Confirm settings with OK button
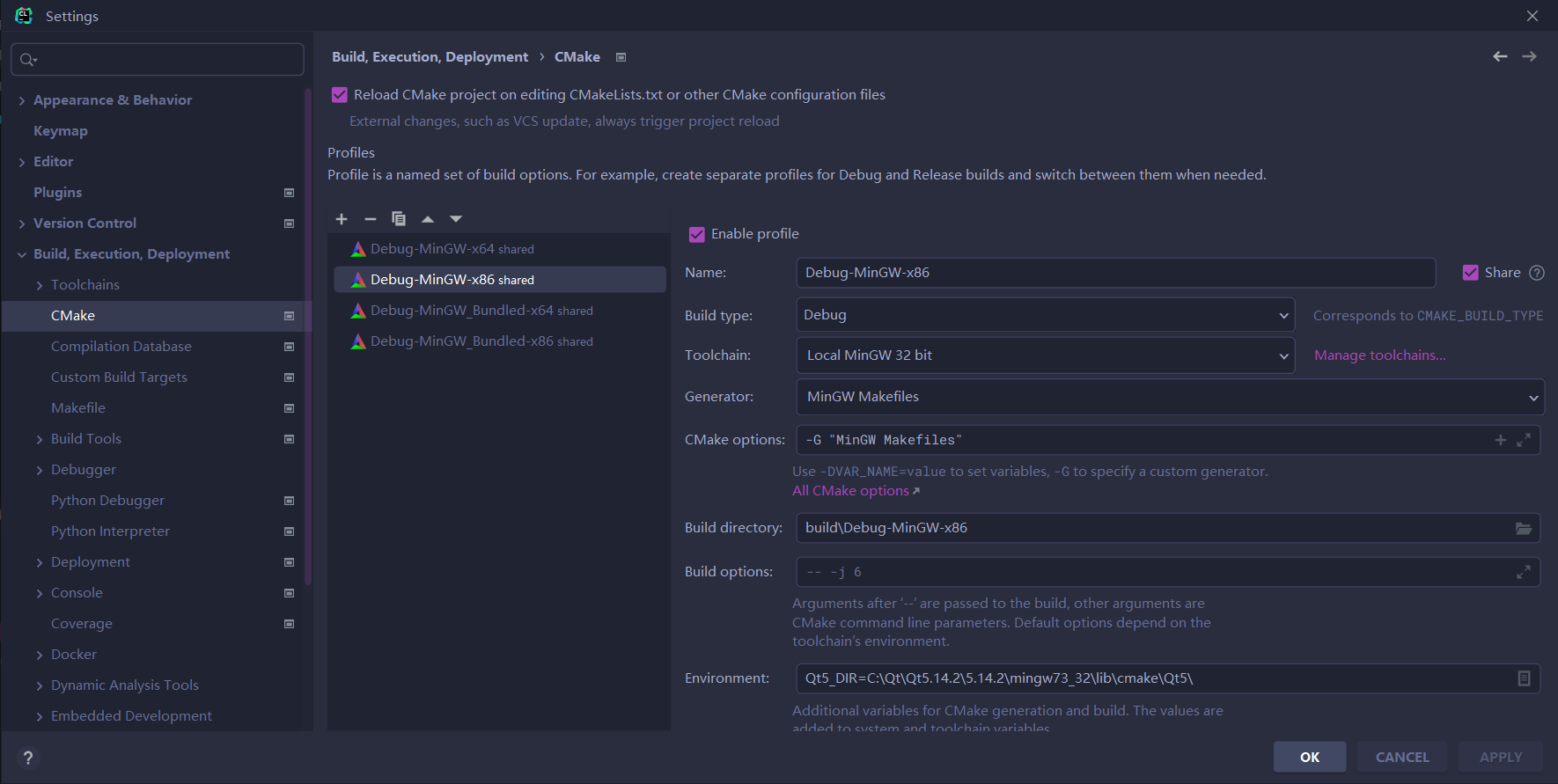1558x784 pixels. point(1310,757)
